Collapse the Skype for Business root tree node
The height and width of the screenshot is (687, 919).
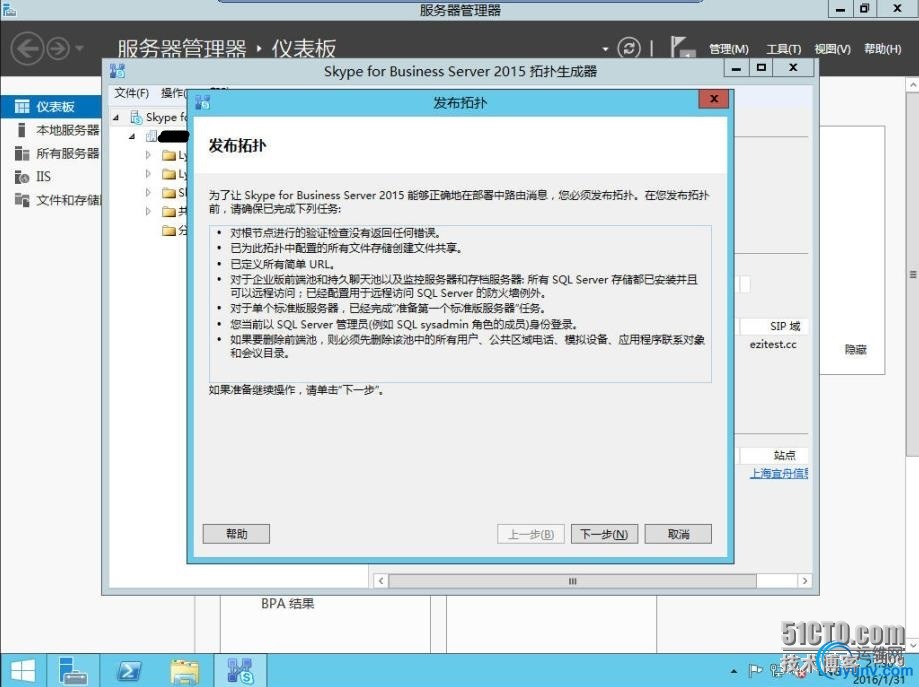pos(116,118)
